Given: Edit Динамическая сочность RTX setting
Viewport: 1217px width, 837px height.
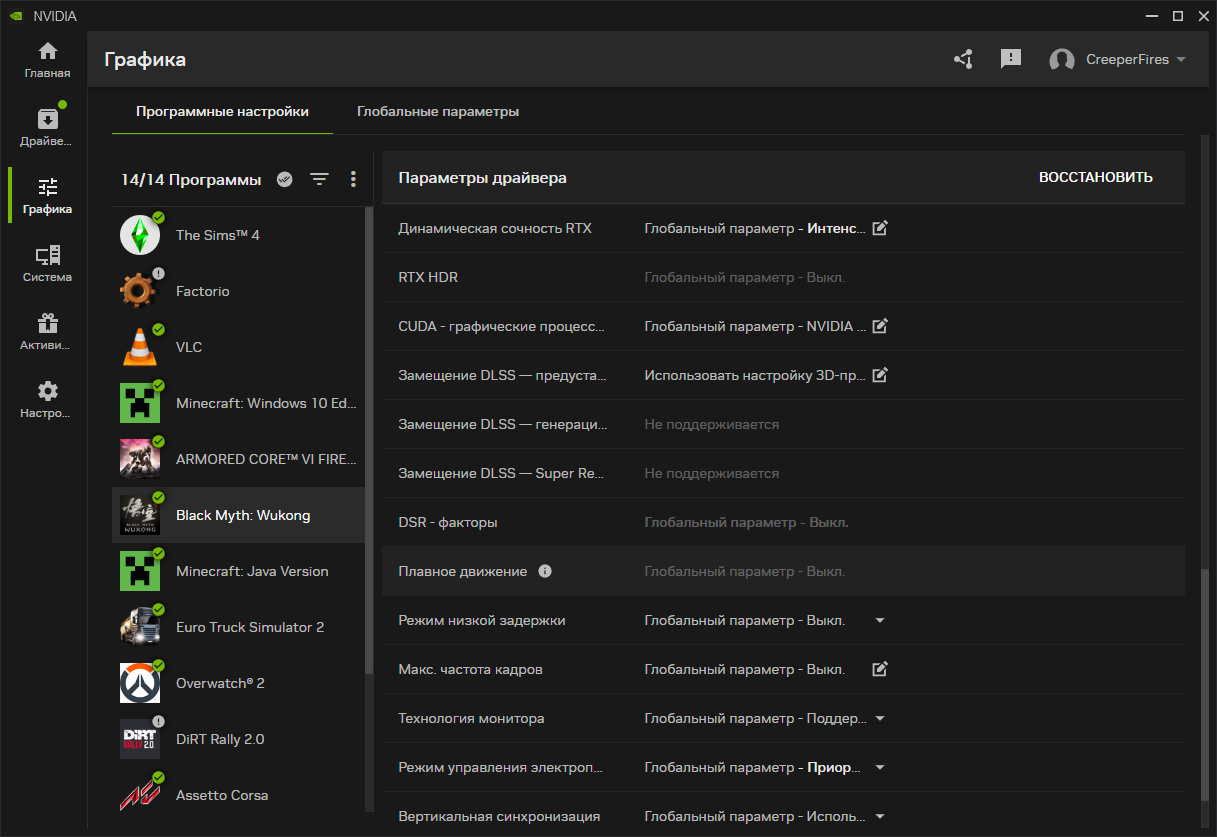Looking at the screenshot, I should pos(880,228).
